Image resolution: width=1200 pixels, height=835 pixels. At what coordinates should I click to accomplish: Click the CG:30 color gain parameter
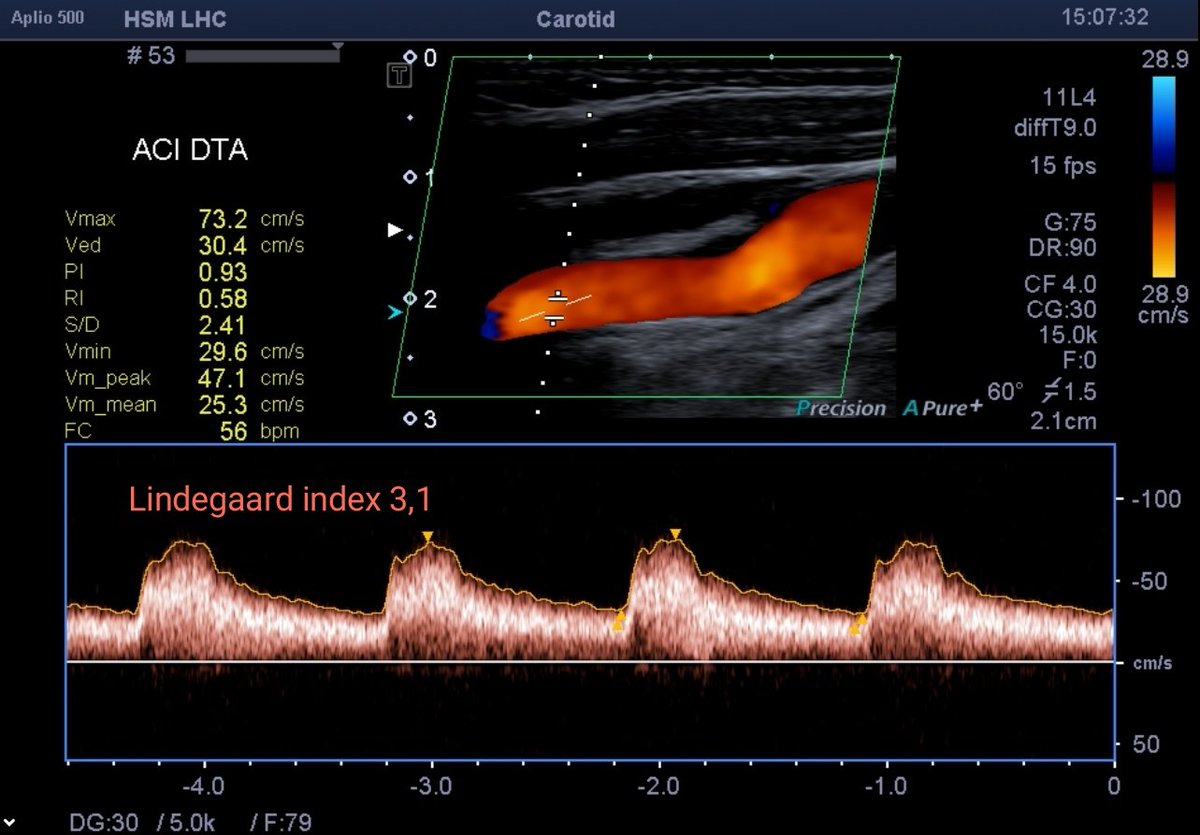(1062, 310)
